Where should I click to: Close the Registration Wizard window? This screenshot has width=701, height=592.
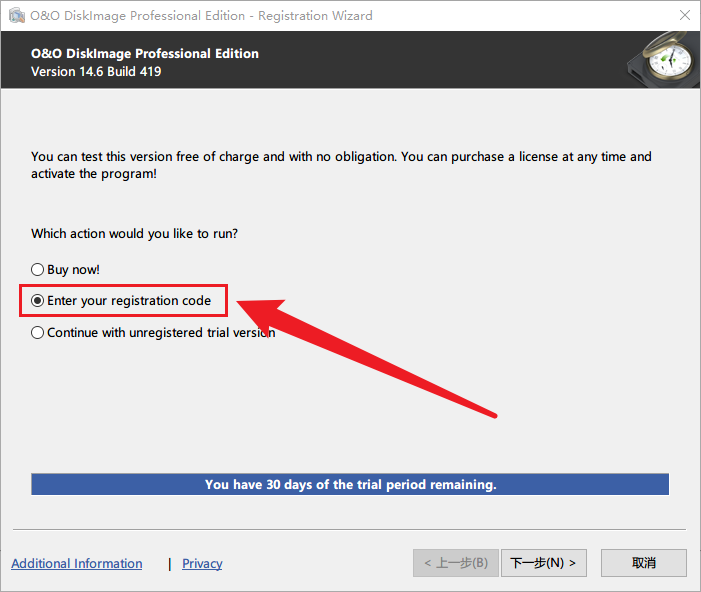click(684, 15)
